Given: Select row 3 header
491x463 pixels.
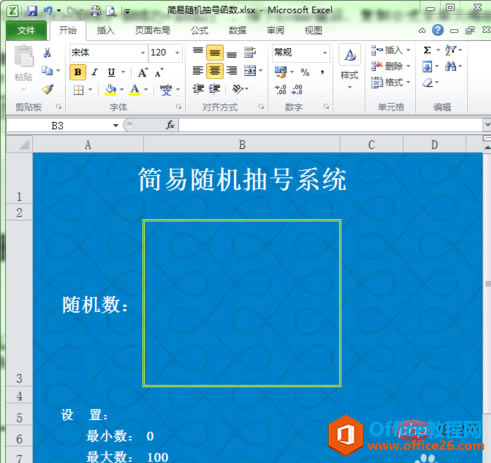Looking at the screenshot, I should pyautogui.click(x=19, y=303).
